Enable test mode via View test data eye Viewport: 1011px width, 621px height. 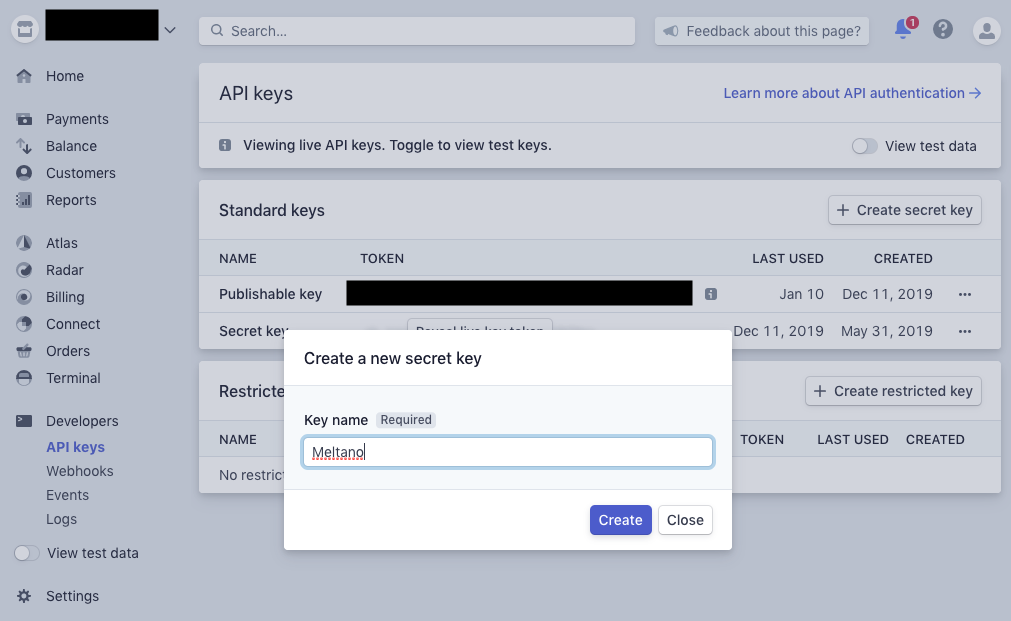point(27,553)
